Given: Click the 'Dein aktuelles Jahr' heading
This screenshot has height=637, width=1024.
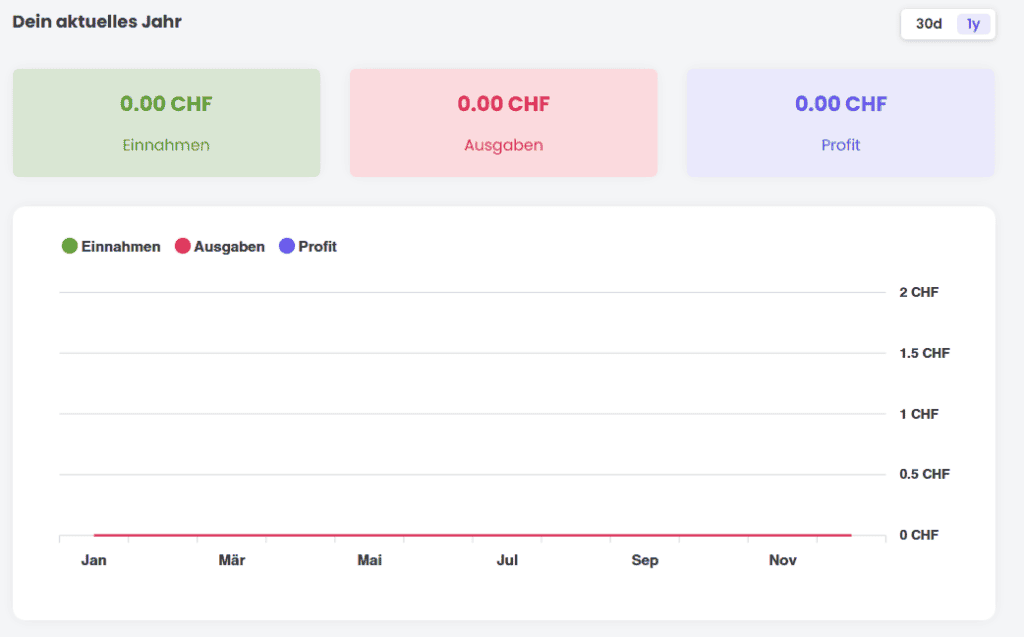Looking at the screenshot, I should [97, 21].
